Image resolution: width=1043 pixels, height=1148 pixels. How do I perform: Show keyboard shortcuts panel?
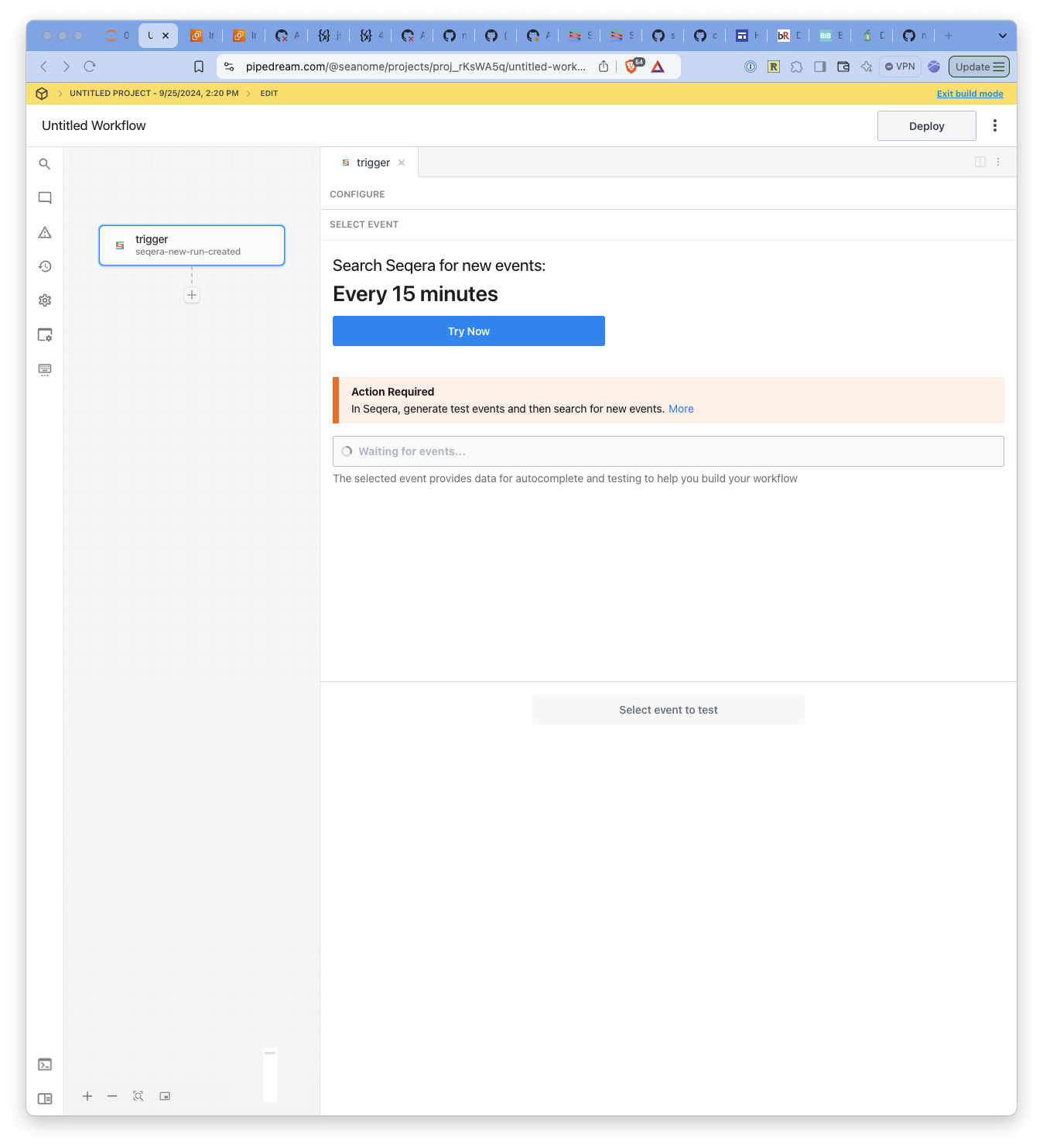point(44,369)
